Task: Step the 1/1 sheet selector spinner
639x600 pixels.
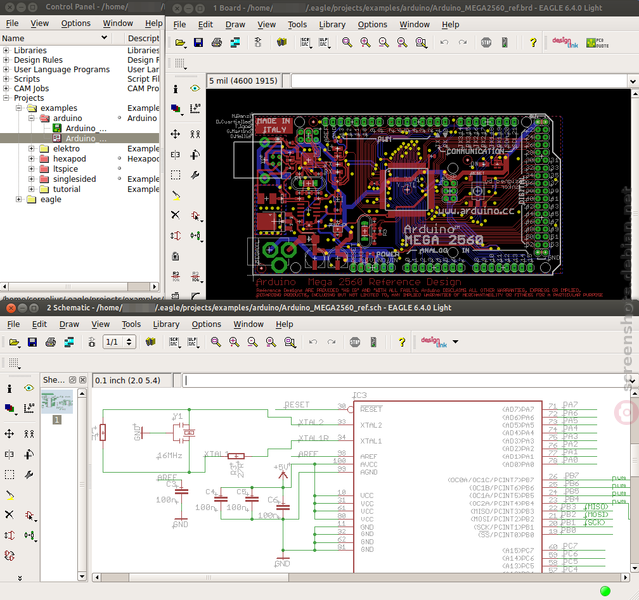Action: tap(129, 342)
